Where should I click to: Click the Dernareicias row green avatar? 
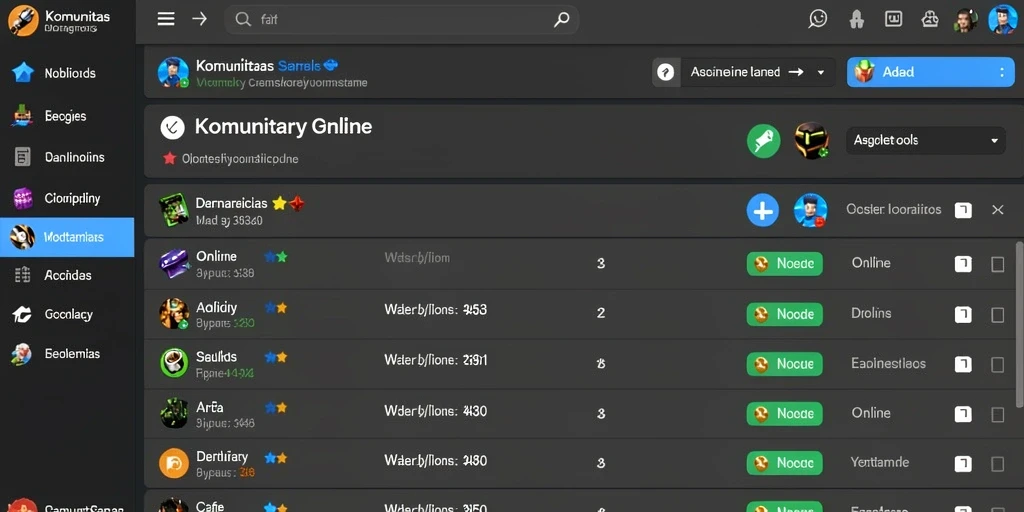(174, 210)
